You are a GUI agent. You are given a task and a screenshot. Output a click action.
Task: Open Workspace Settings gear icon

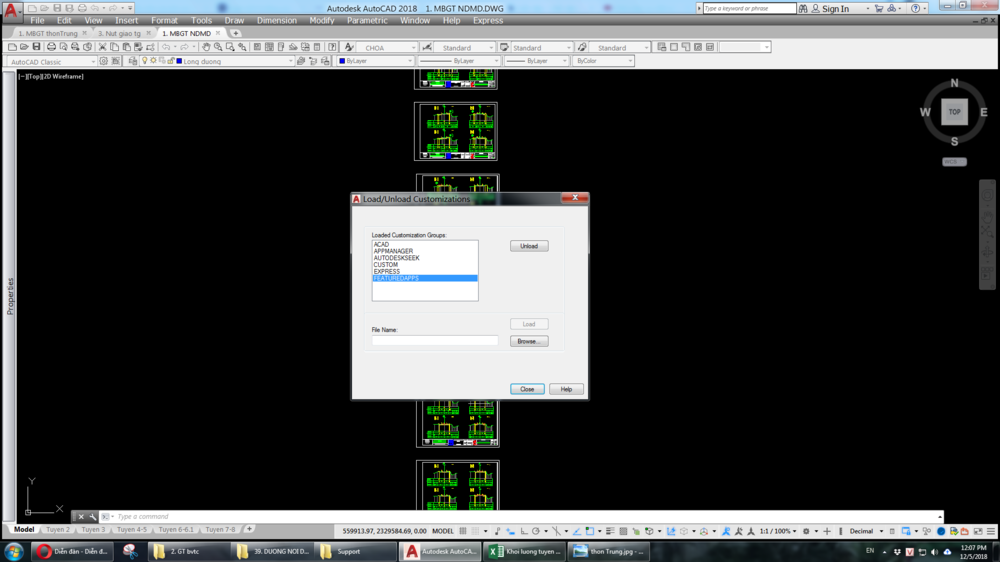coord(104,61)
